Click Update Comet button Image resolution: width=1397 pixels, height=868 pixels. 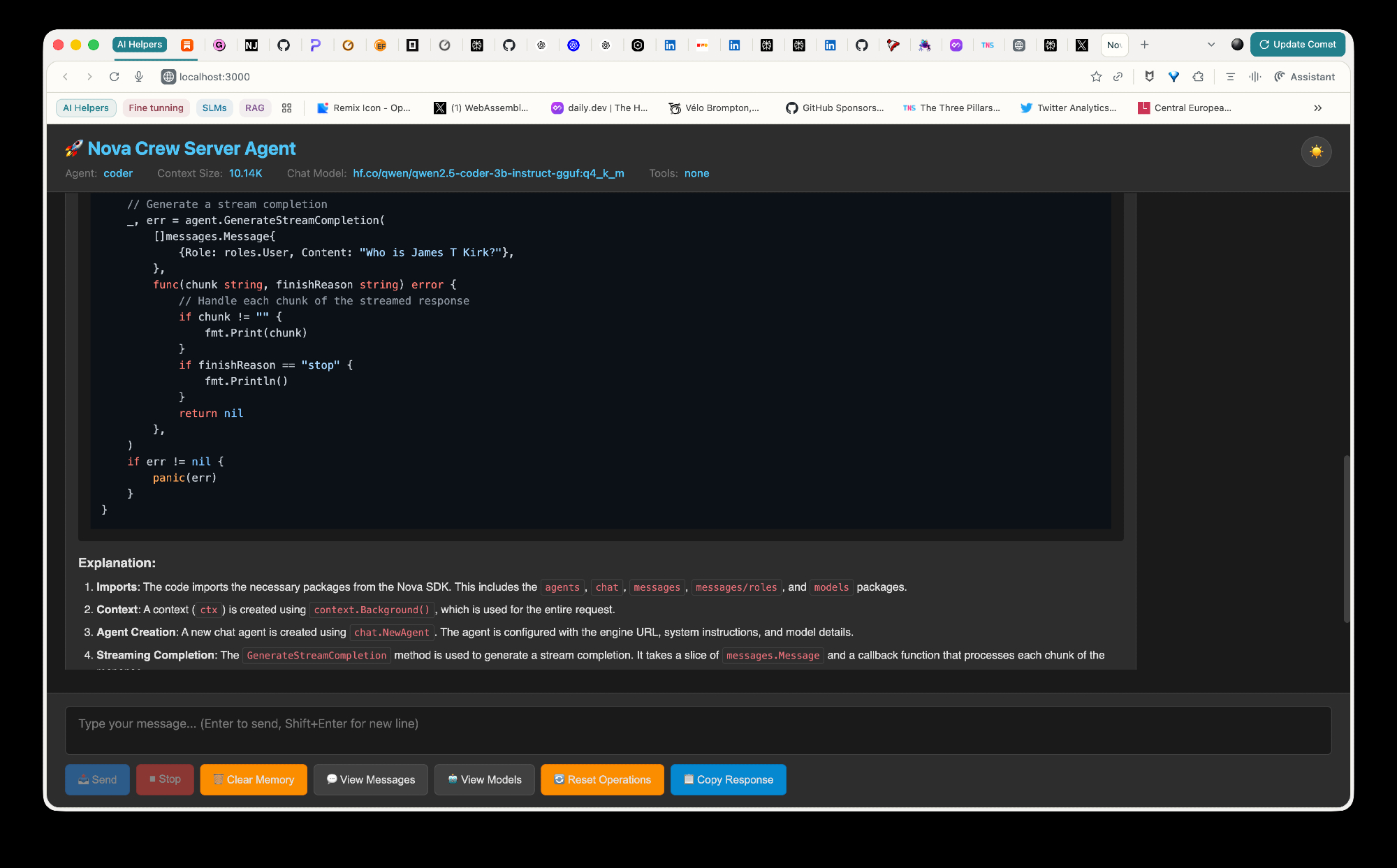tap(1297, 45)
